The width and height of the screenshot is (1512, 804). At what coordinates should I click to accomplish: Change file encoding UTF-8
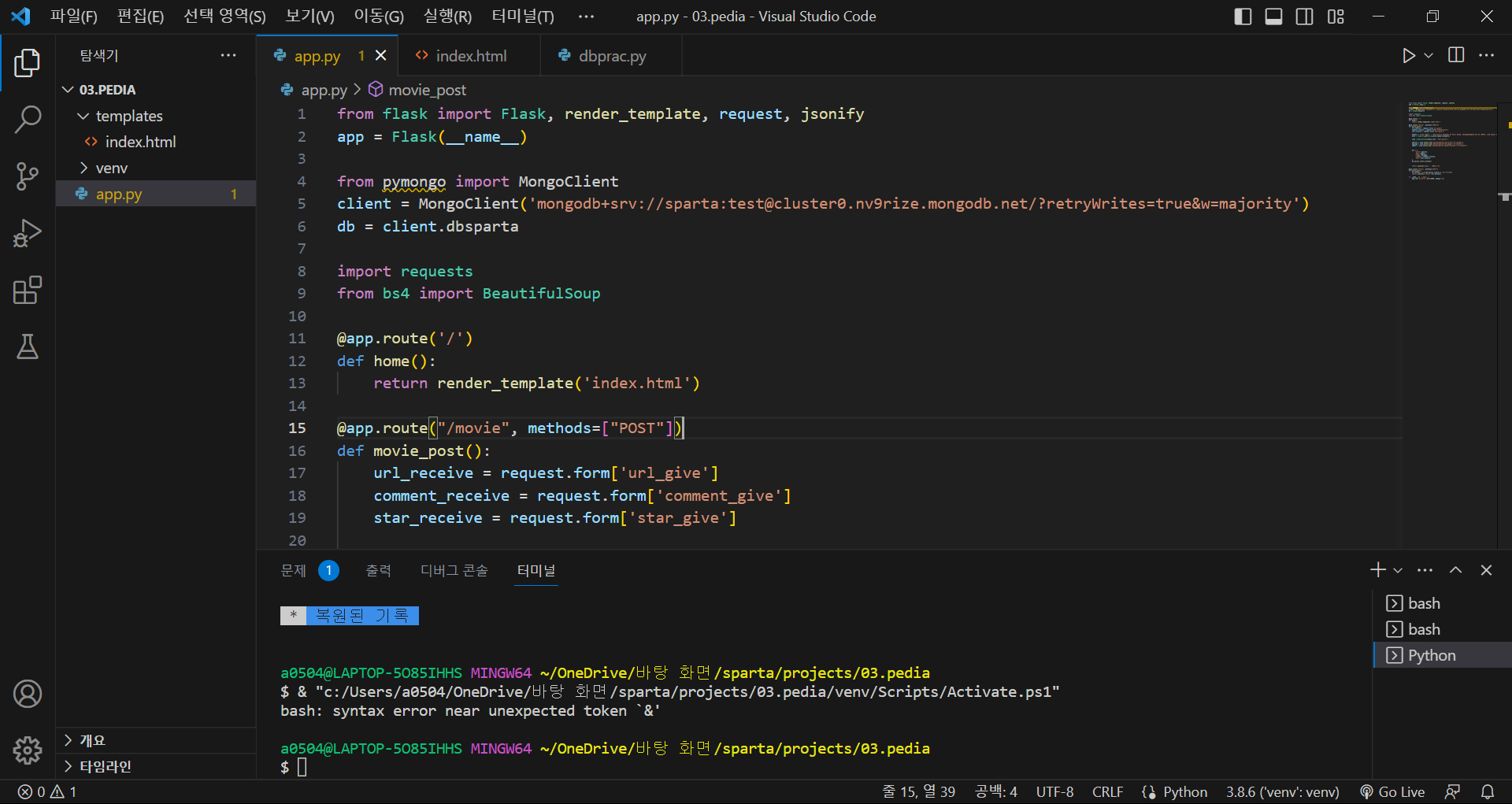1054,792
